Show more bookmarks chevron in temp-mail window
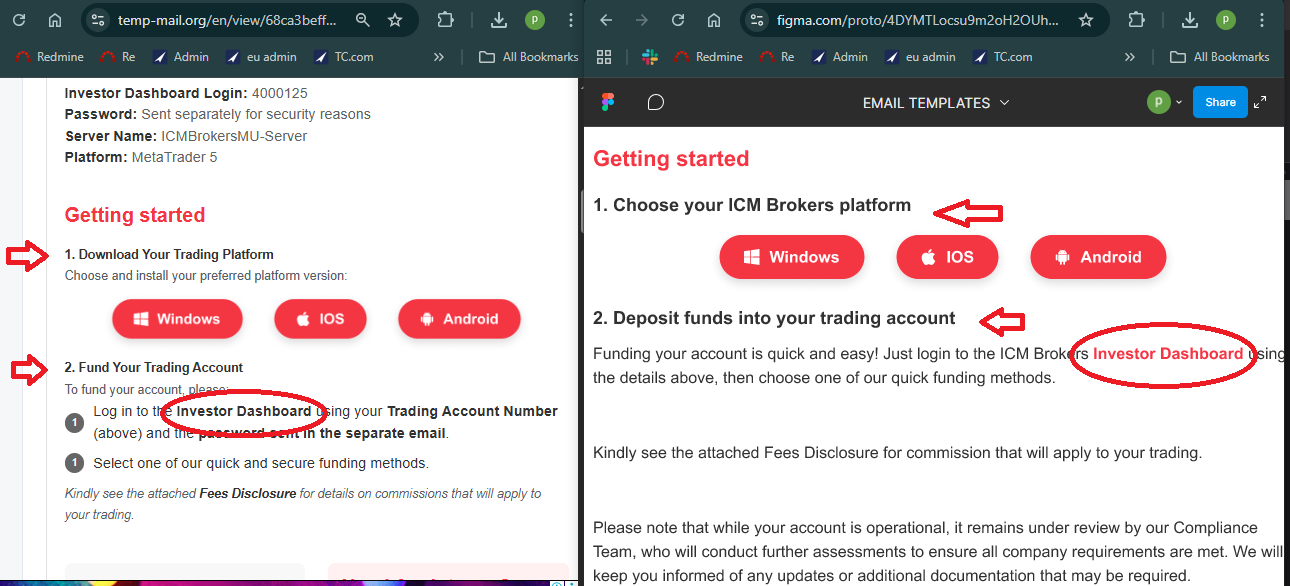1290x586 pixels. pos(438,57)
